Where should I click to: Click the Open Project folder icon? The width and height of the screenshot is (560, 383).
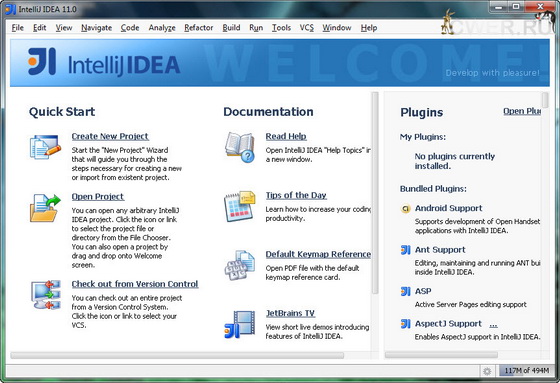click(x=45, y=208)
